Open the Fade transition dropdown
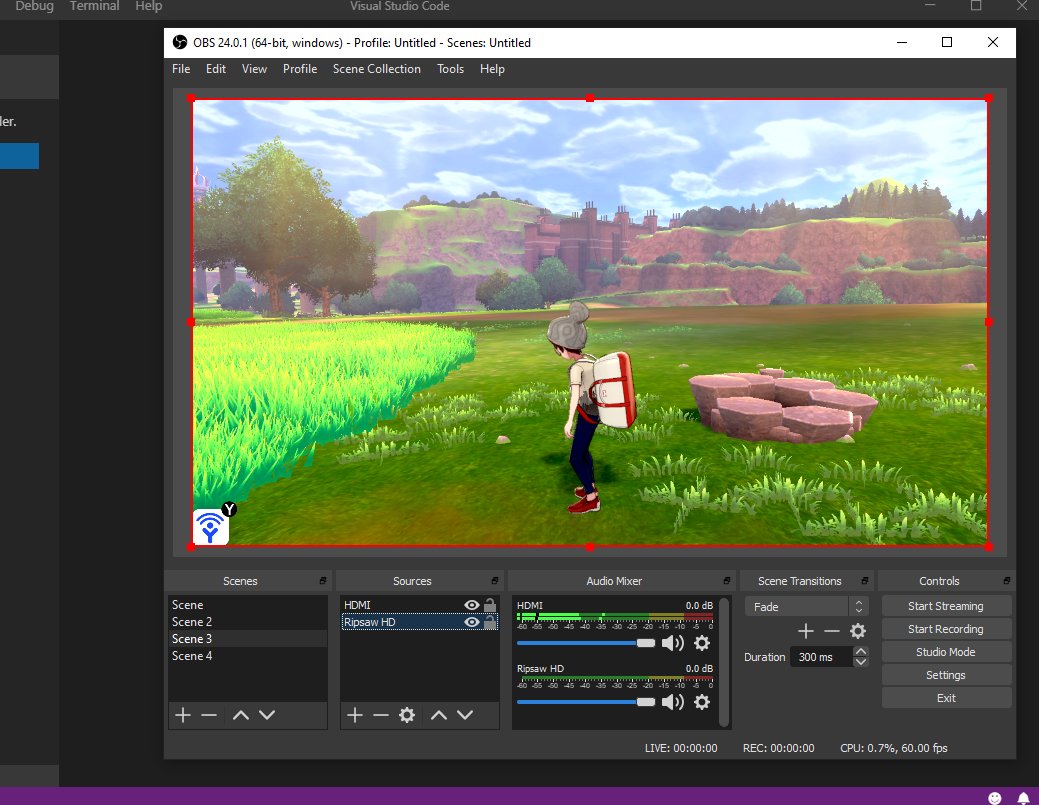 coord(806,606)
